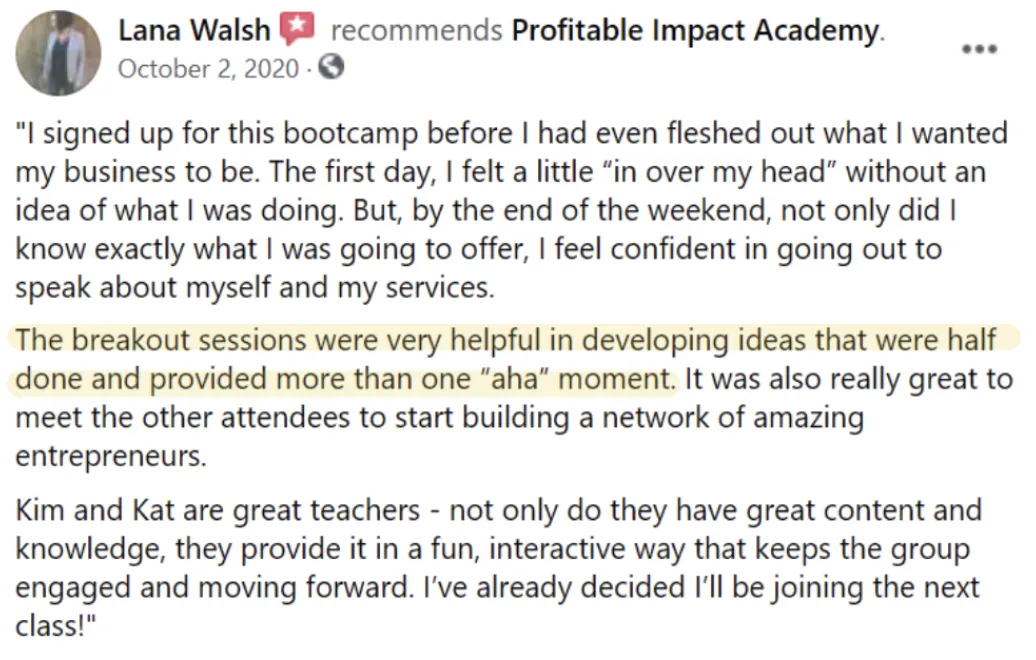Click the globe public audience icon

click(331, 67)
